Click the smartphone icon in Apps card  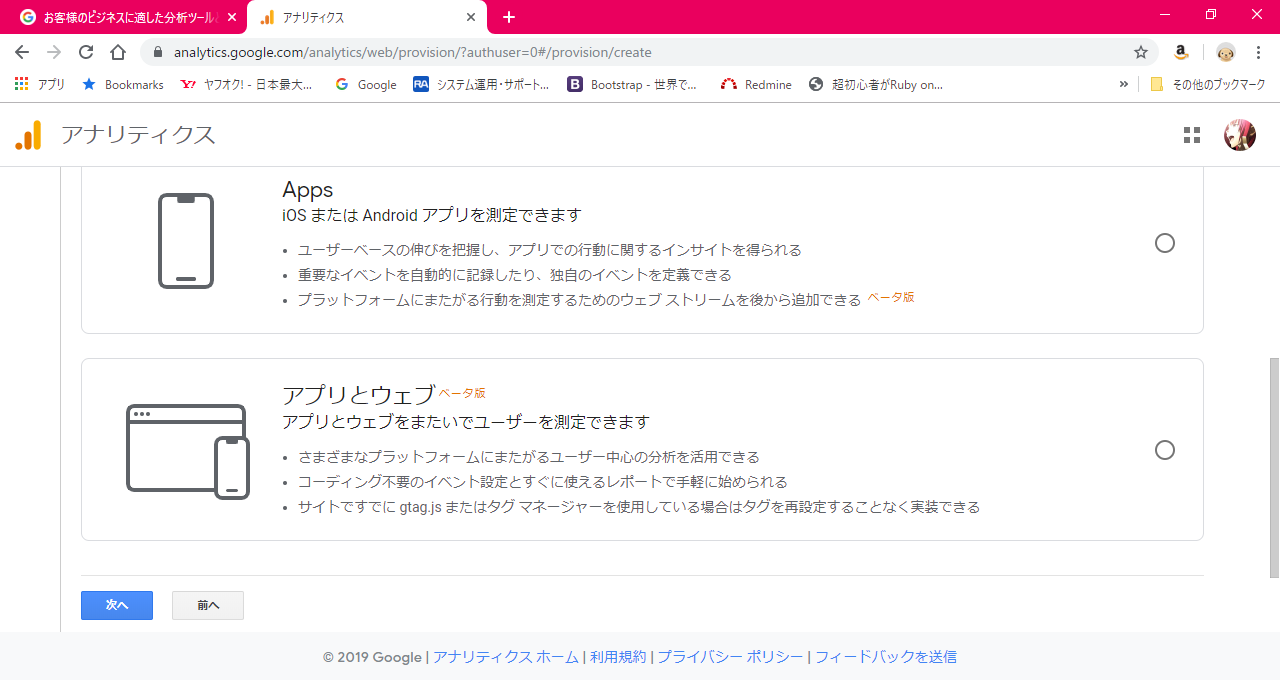coord(186,241)
